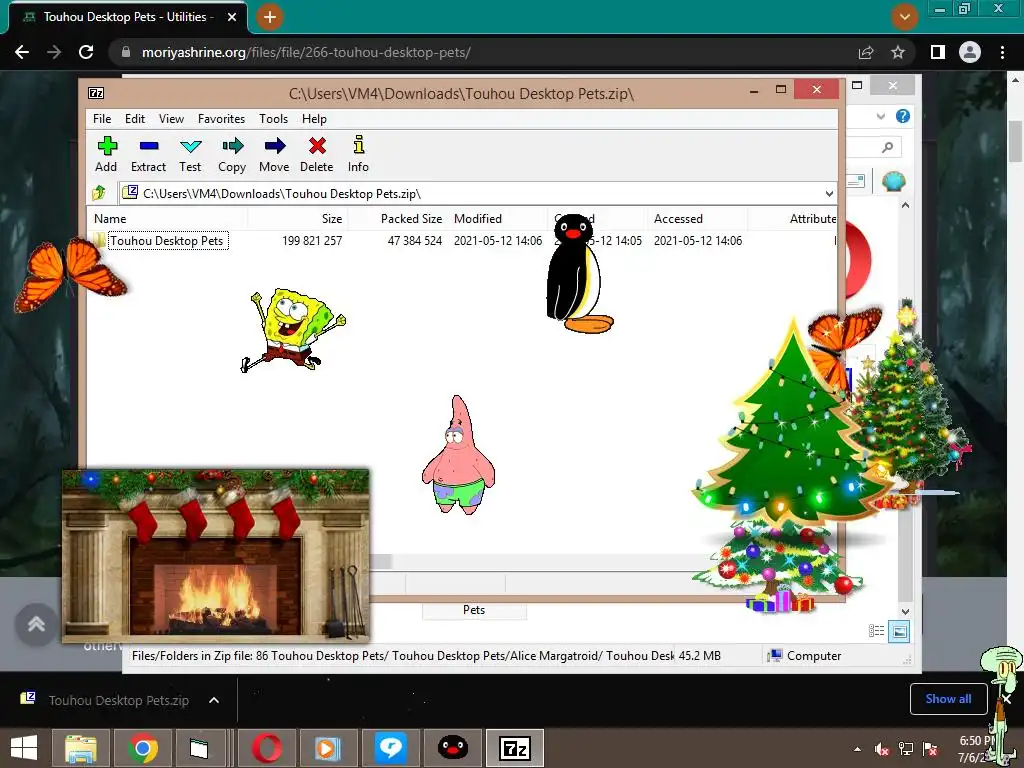Open the browser profile avatar
This screenshot has height=768, width=1024.
pyautogui.click(x=970, y=52)
